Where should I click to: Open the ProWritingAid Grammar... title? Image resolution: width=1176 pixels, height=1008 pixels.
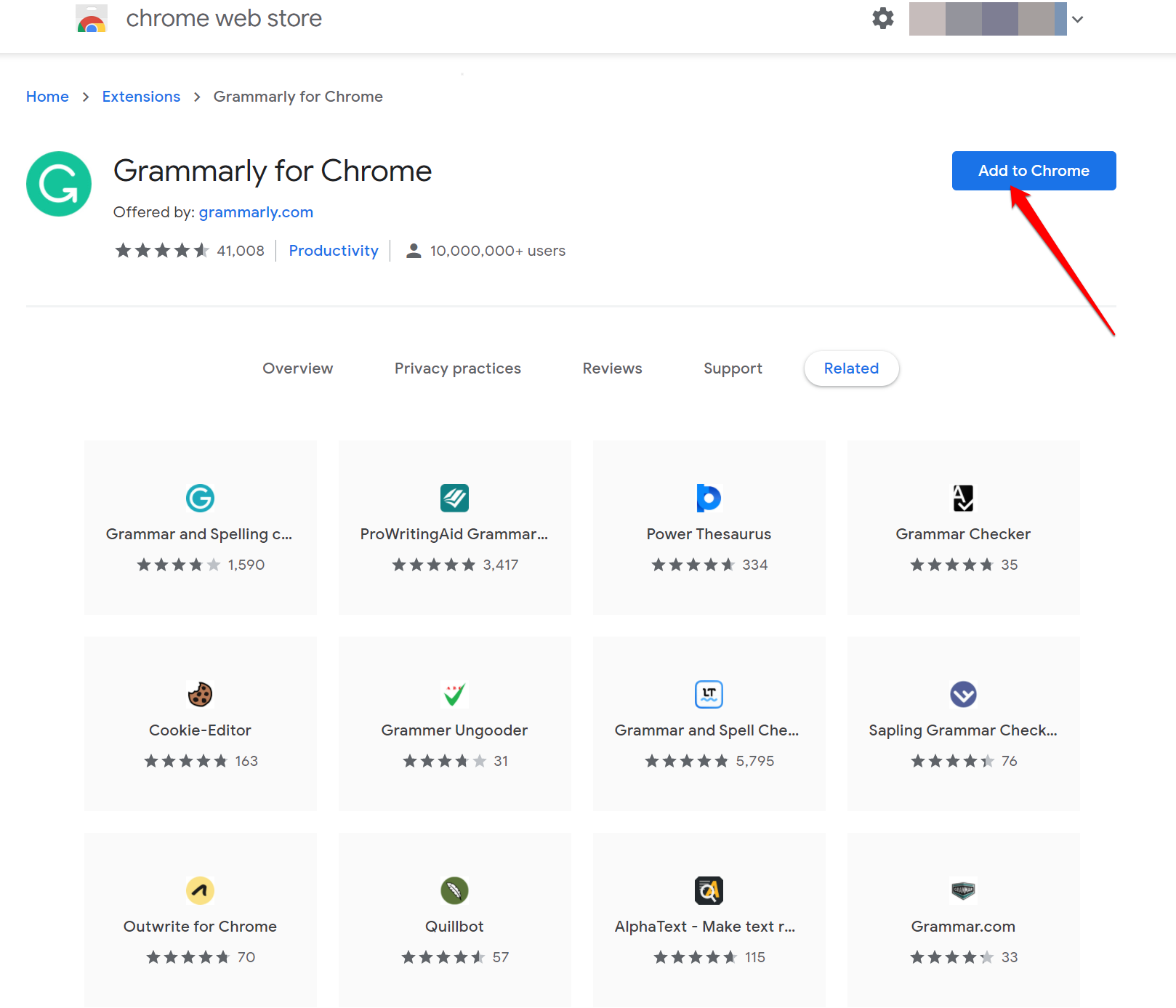[454, 534]
